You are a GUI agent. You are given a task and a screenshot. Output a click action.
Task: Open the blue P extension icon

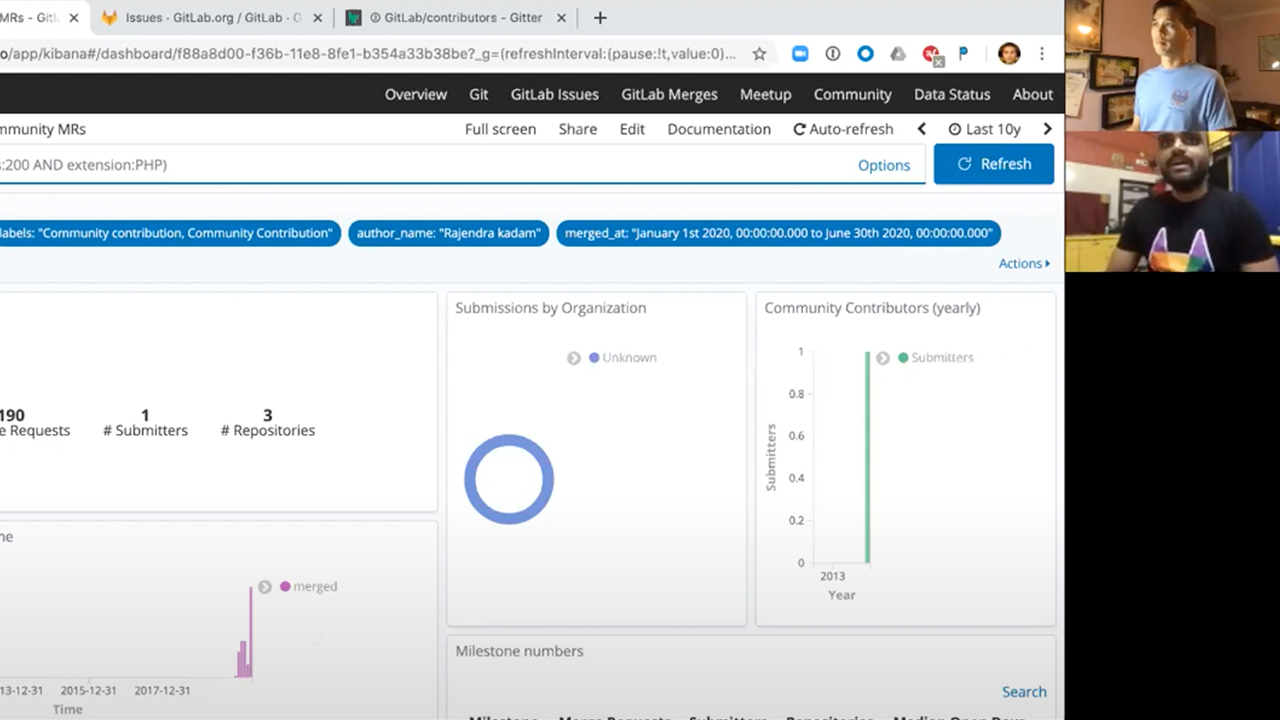click(964, 54)
